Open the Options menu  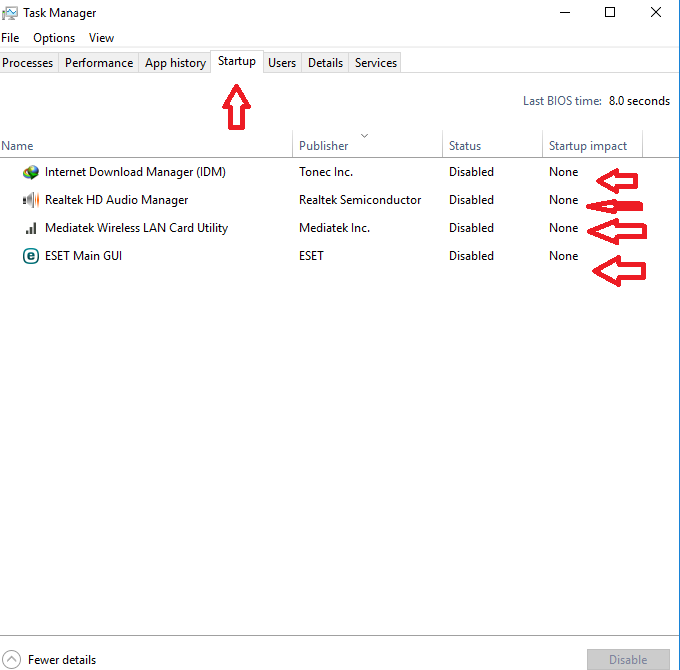[54, 38]
